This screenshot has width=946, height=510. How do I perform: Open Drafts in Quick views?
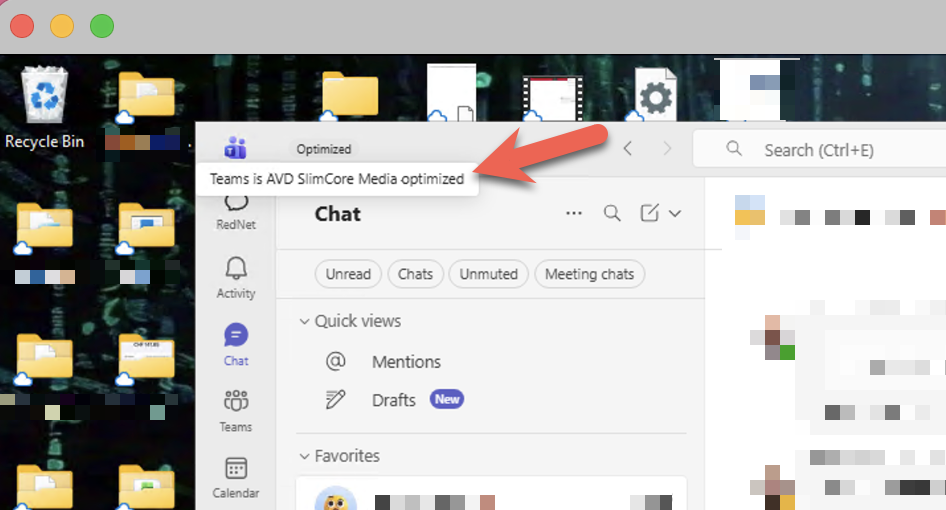coord(393,400)
